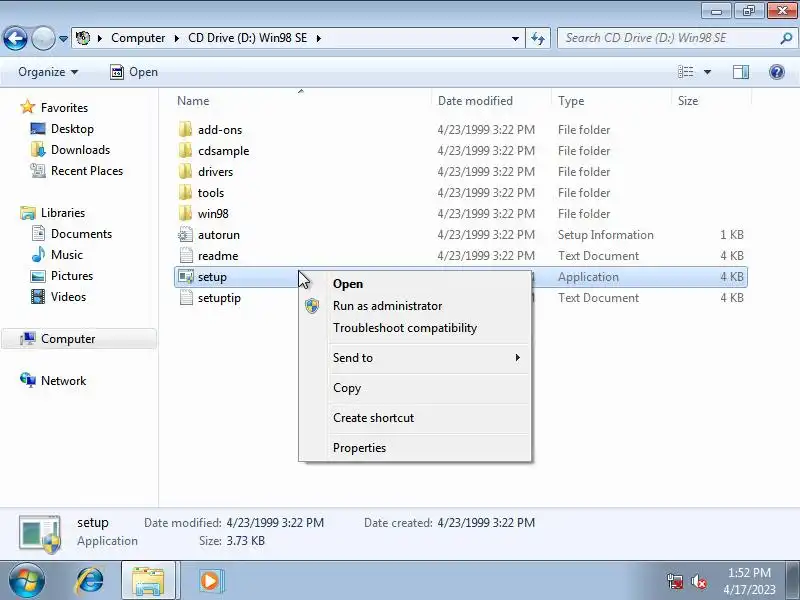Sort by the Size column header

[711, 101]
